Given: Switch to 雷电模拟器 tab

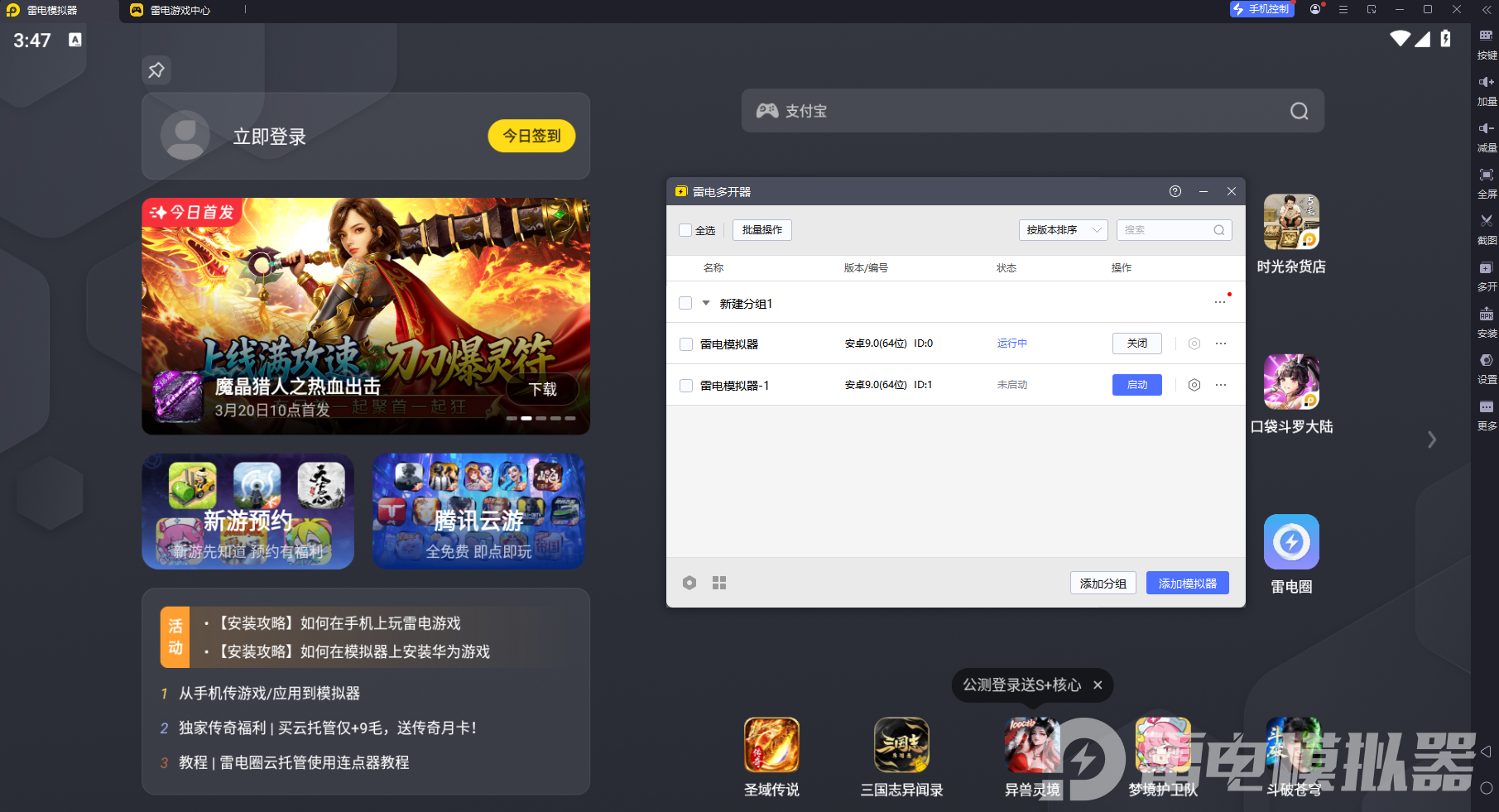Looking at the screenshot, I should click(59, 11).
